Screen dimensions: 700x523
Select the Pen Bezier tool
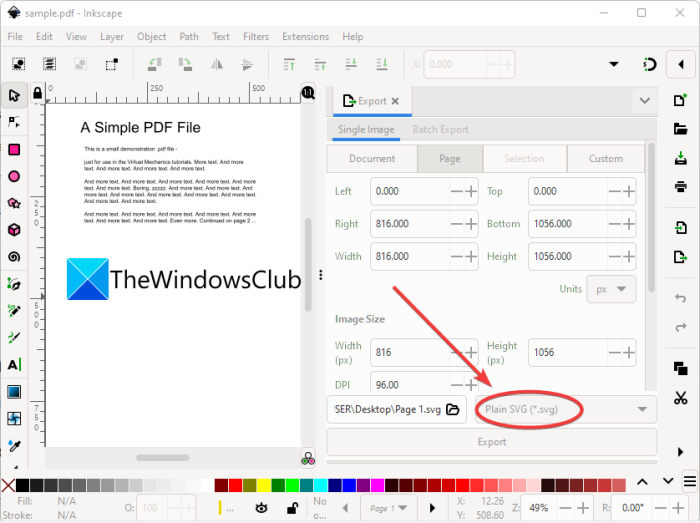coord(14,284)
